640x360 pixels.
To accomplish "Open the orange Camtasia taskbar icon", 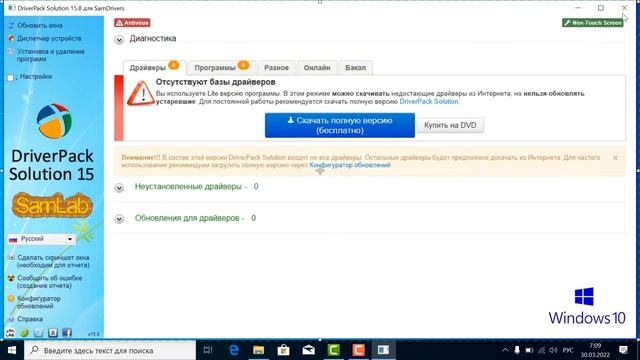I will [358, 350].
